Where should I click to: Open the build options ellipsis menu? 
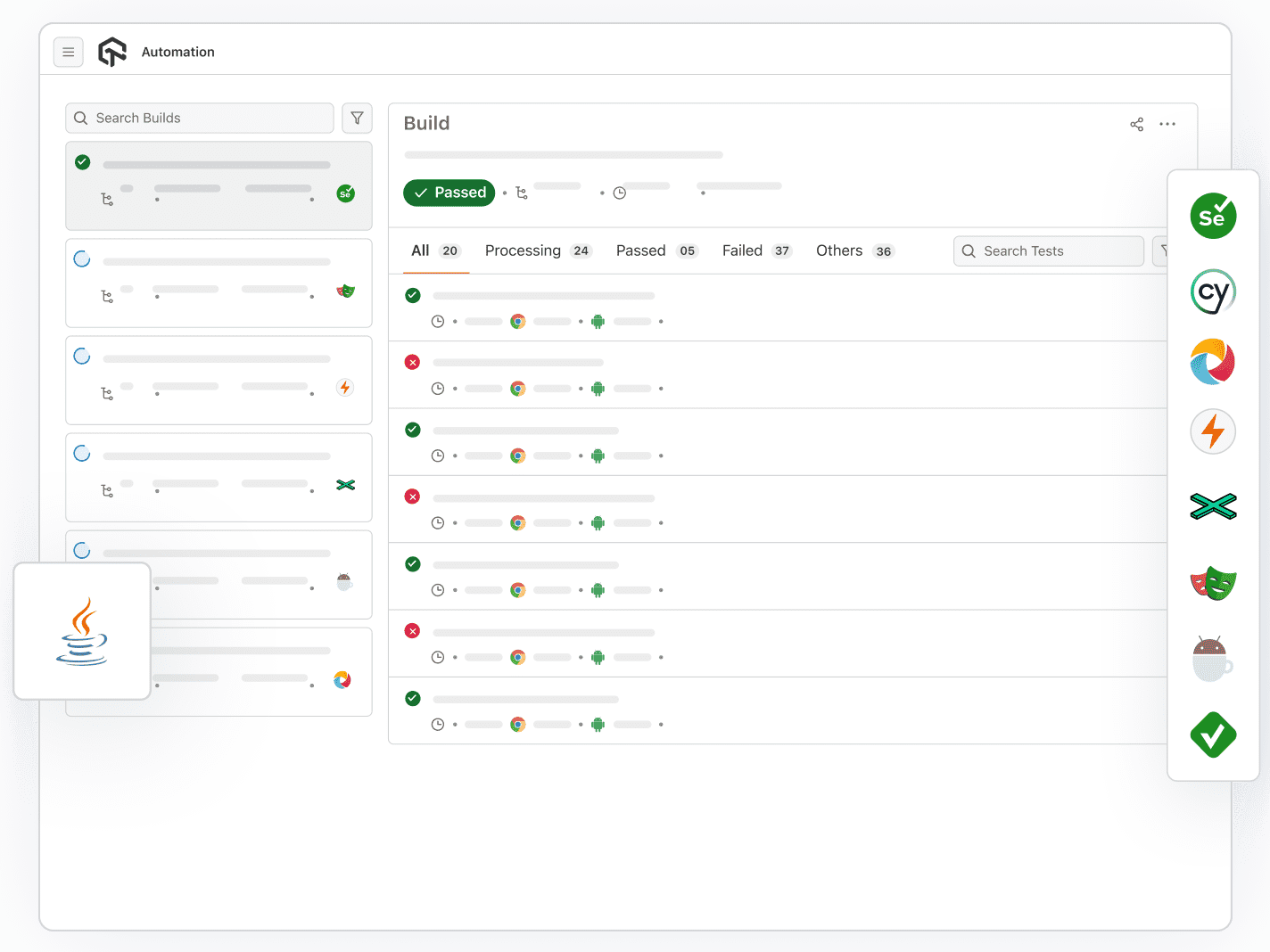click(1167, 124)
